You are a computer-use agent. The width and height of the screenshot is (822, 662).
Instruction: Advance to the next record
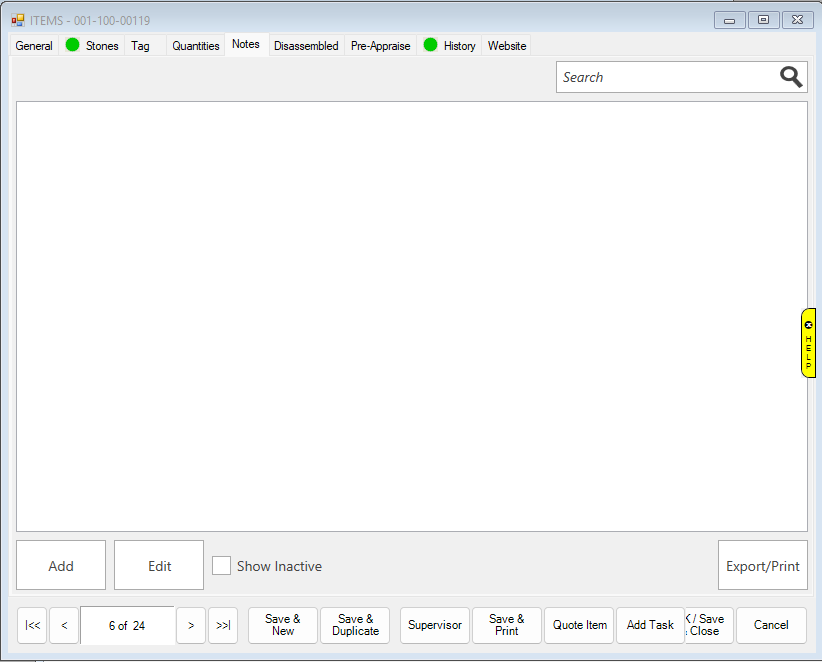pos(191,625)
